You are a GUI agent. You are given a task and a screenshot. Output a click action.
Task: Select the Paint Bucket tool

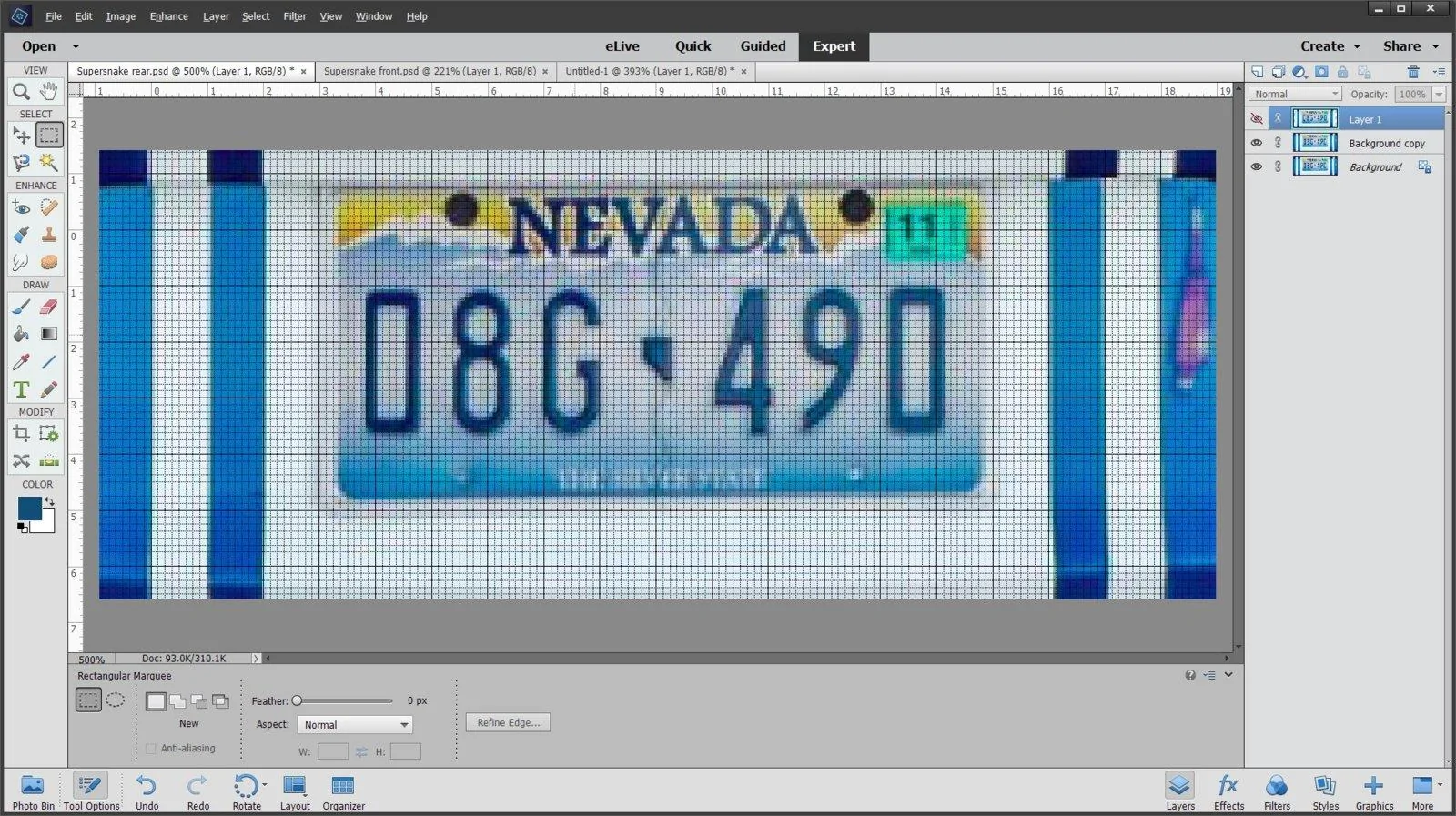(x=21, y=334)
